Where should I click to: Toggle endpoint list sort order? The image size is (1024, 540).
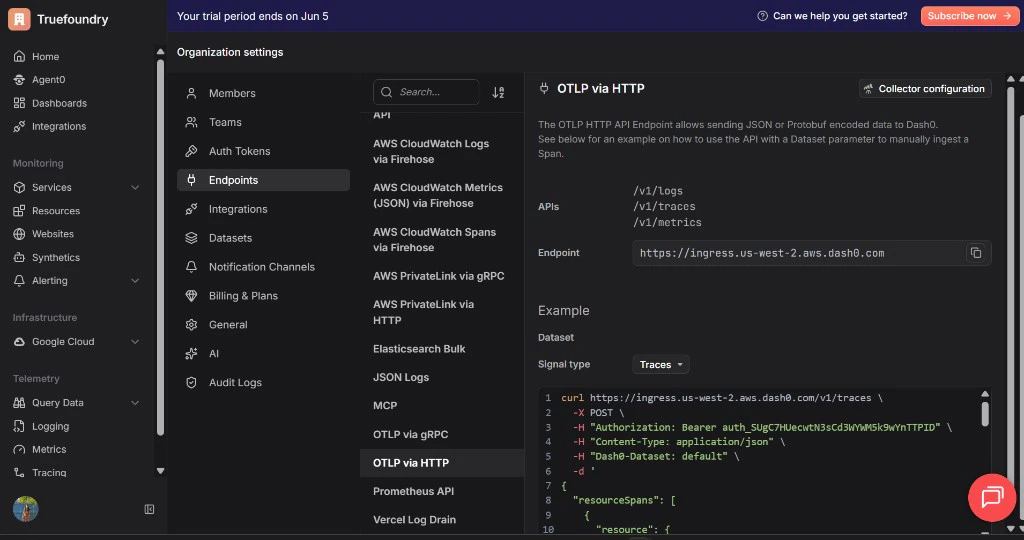[498, 92]
